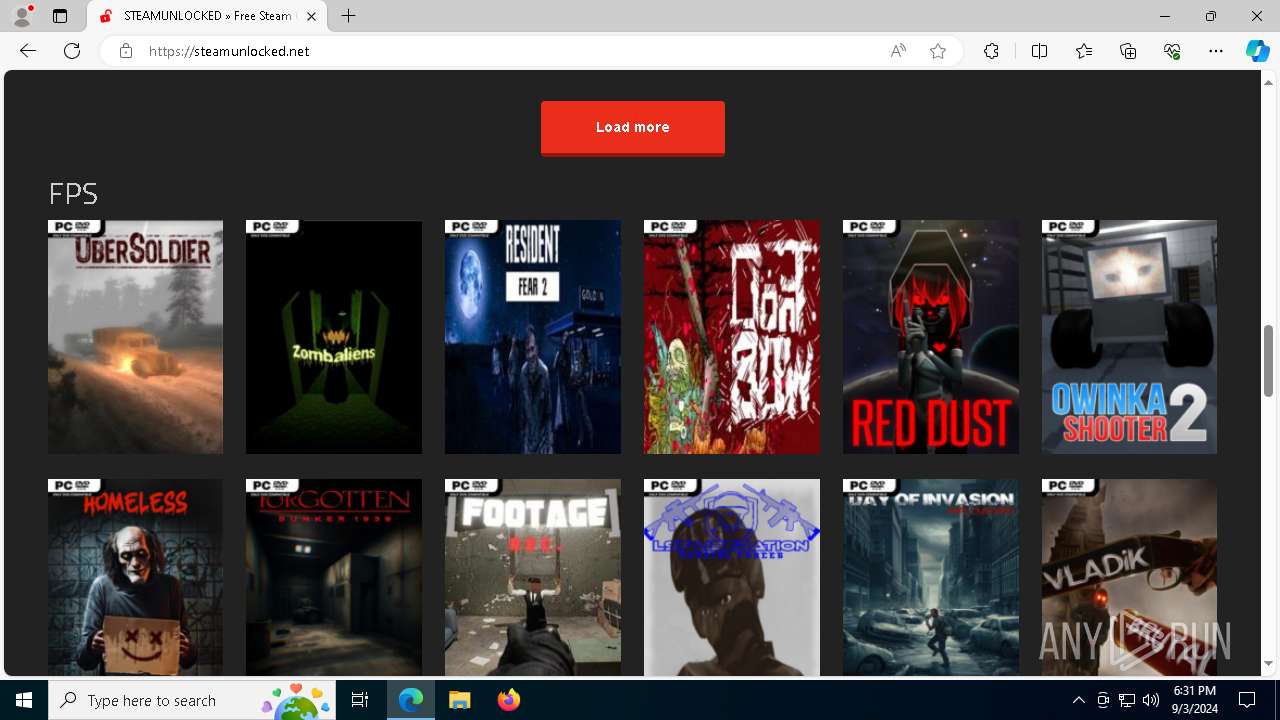Open the taskbar clock and date
Viewport: 1280px width, 720px height.
pos(1194,700)
